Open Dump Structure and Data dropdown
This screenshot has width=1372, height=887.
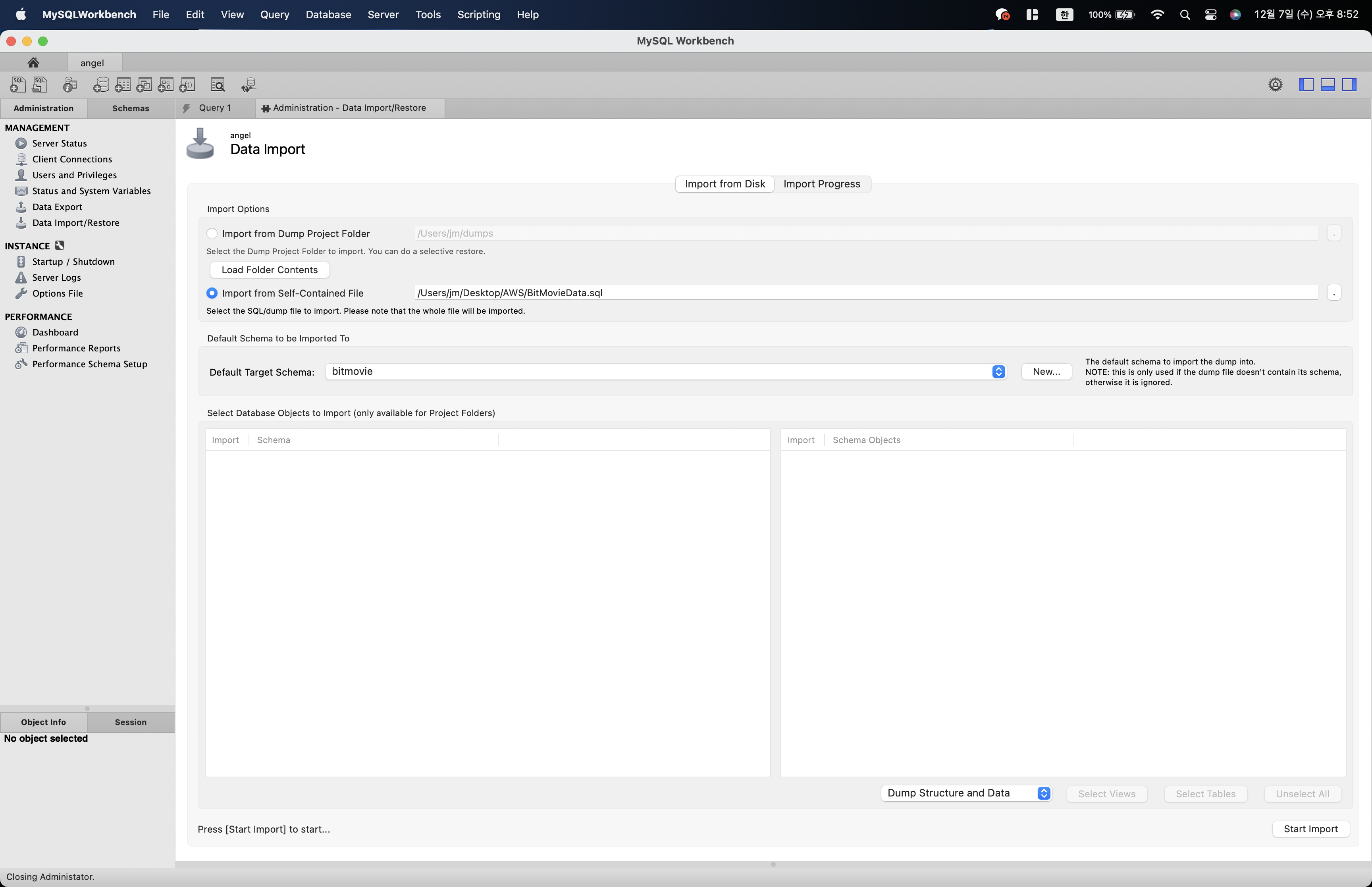[x=1043, y=793]
